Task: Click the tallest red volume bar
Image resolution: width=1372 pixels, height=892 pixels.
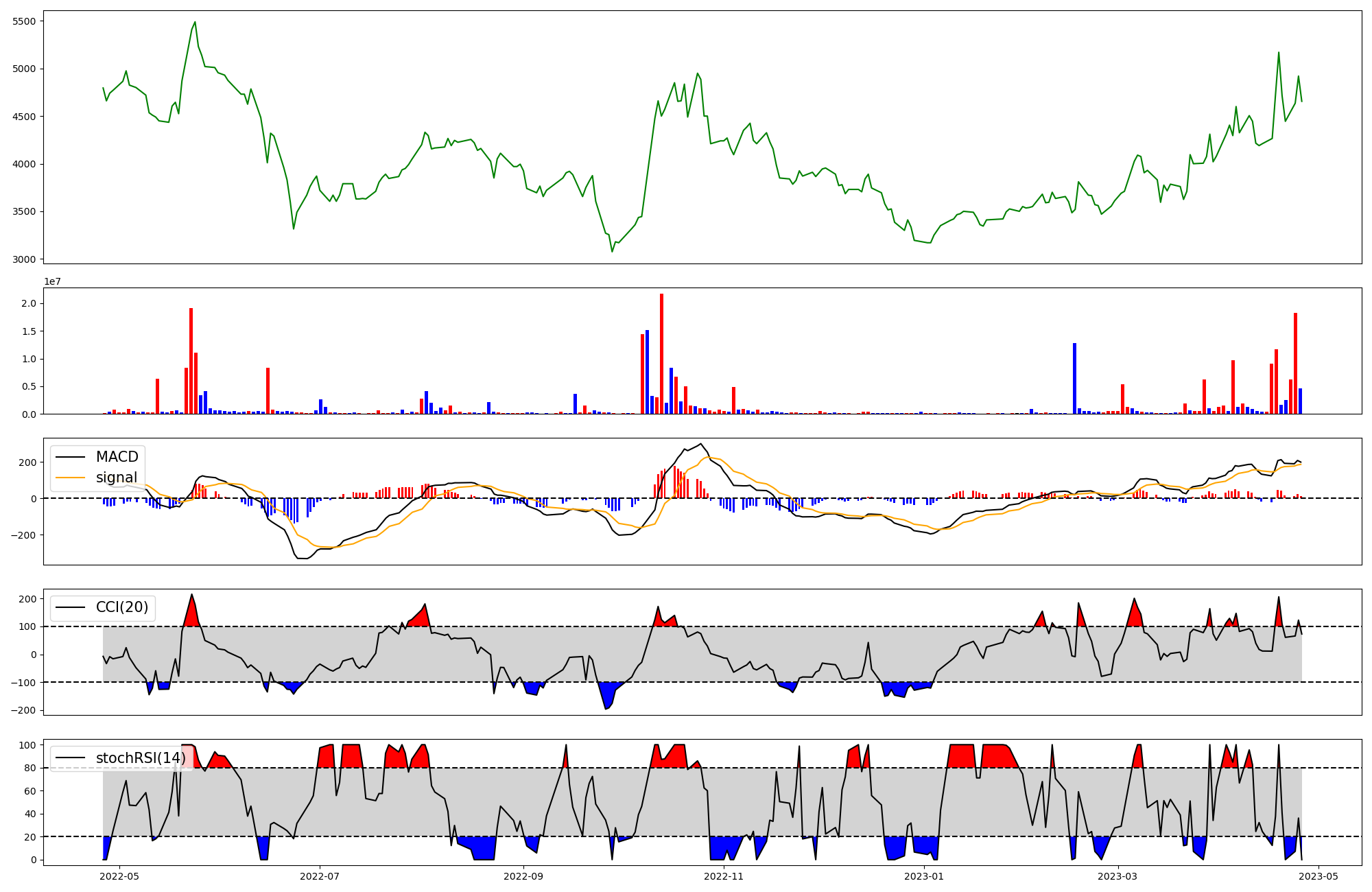Action: coord(661,353)
